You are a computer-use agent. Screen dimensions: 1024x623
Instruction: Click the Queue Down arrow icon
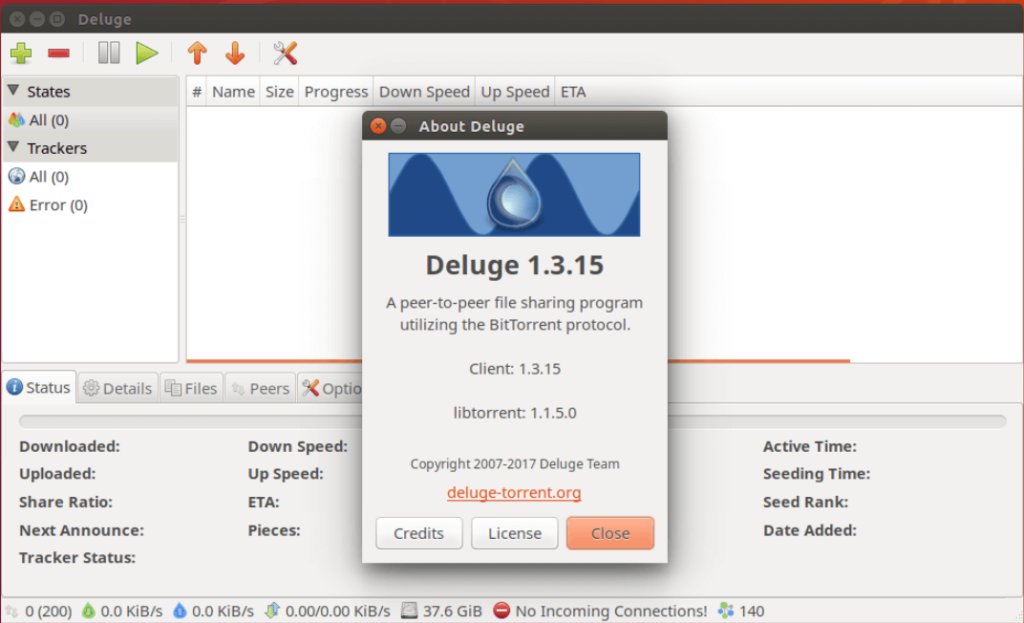[x=235, y=53]
